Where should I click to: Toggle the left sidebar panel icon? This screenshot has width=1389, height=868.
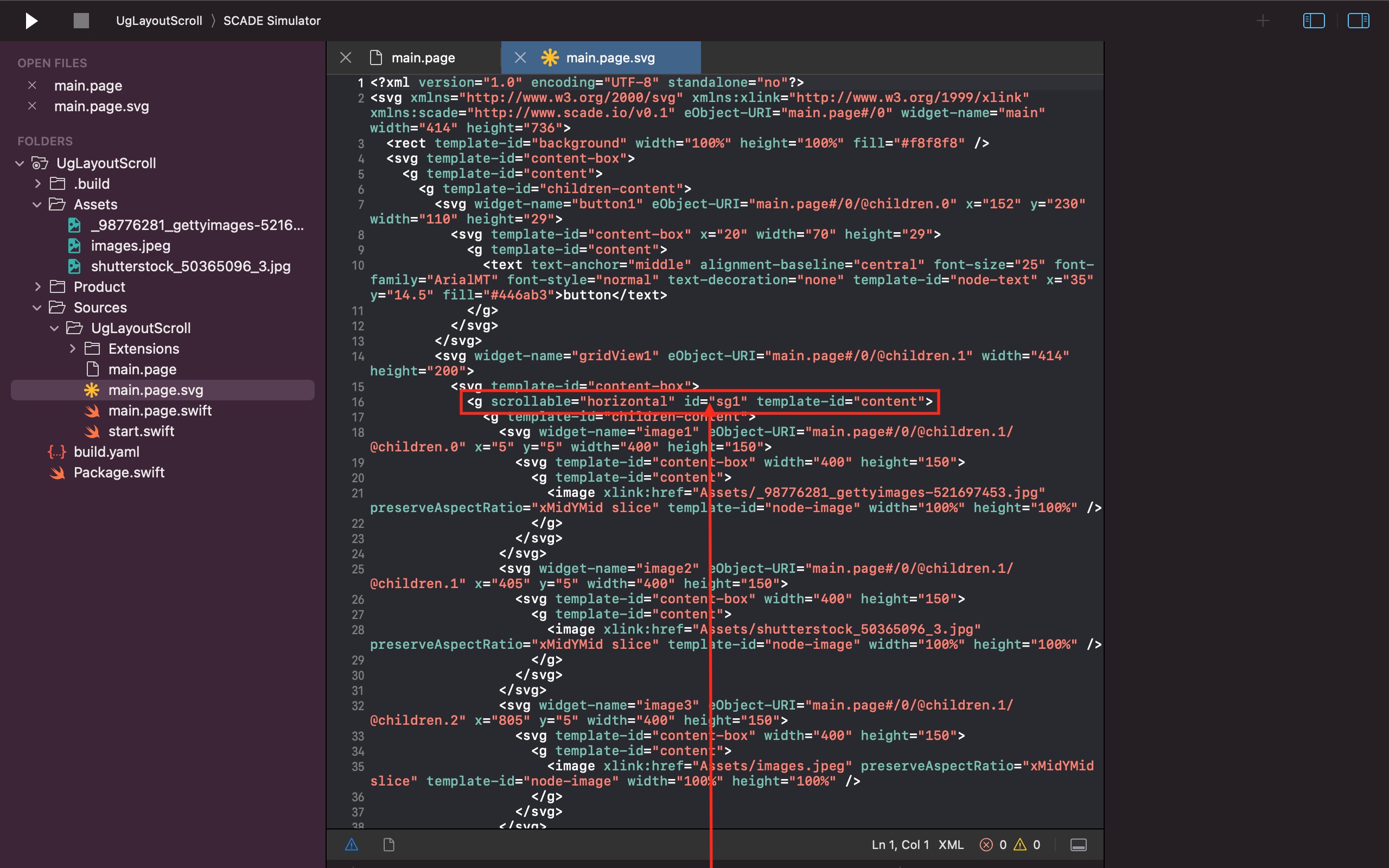[1313, 21]
